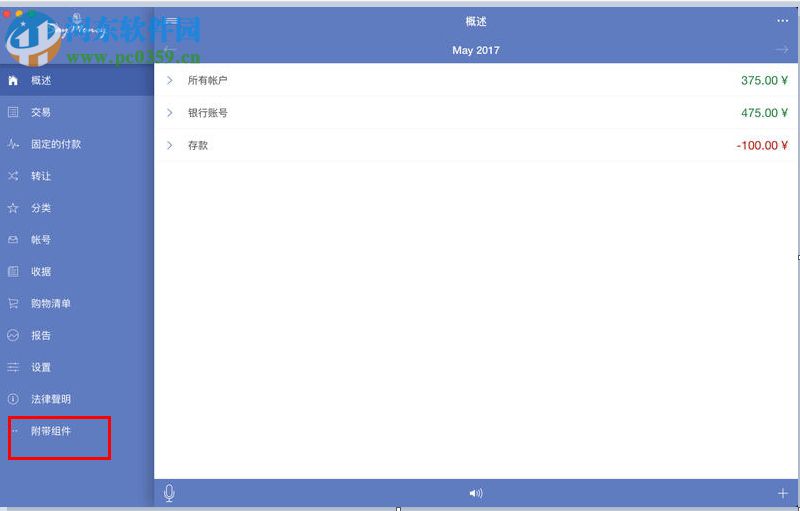Viewport: 800px width, 511px height.
Task: Open the 帐号 accounts section
Action: 77,240
